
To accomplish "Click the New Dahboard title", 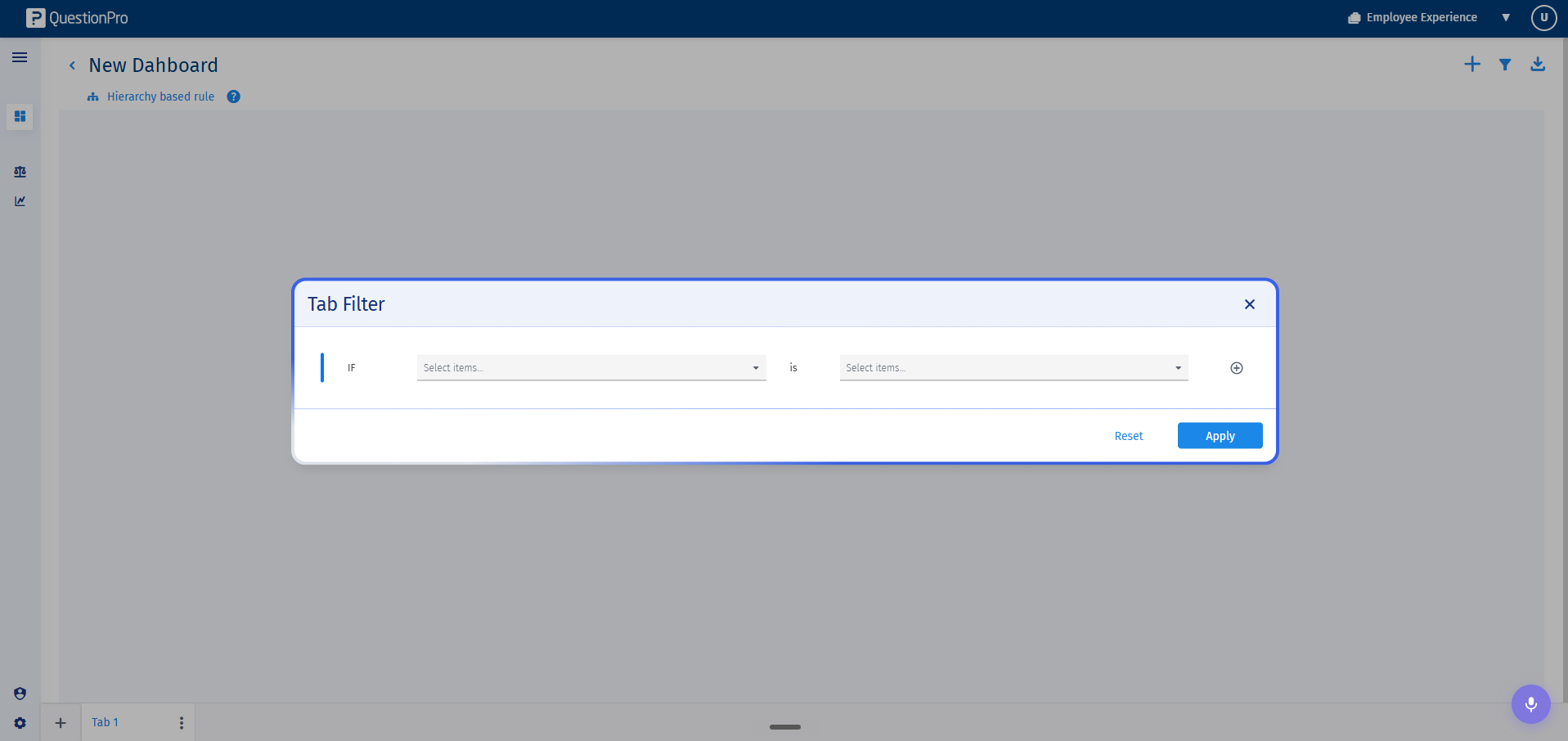I will pyautogui.click(x=153, y=65).
